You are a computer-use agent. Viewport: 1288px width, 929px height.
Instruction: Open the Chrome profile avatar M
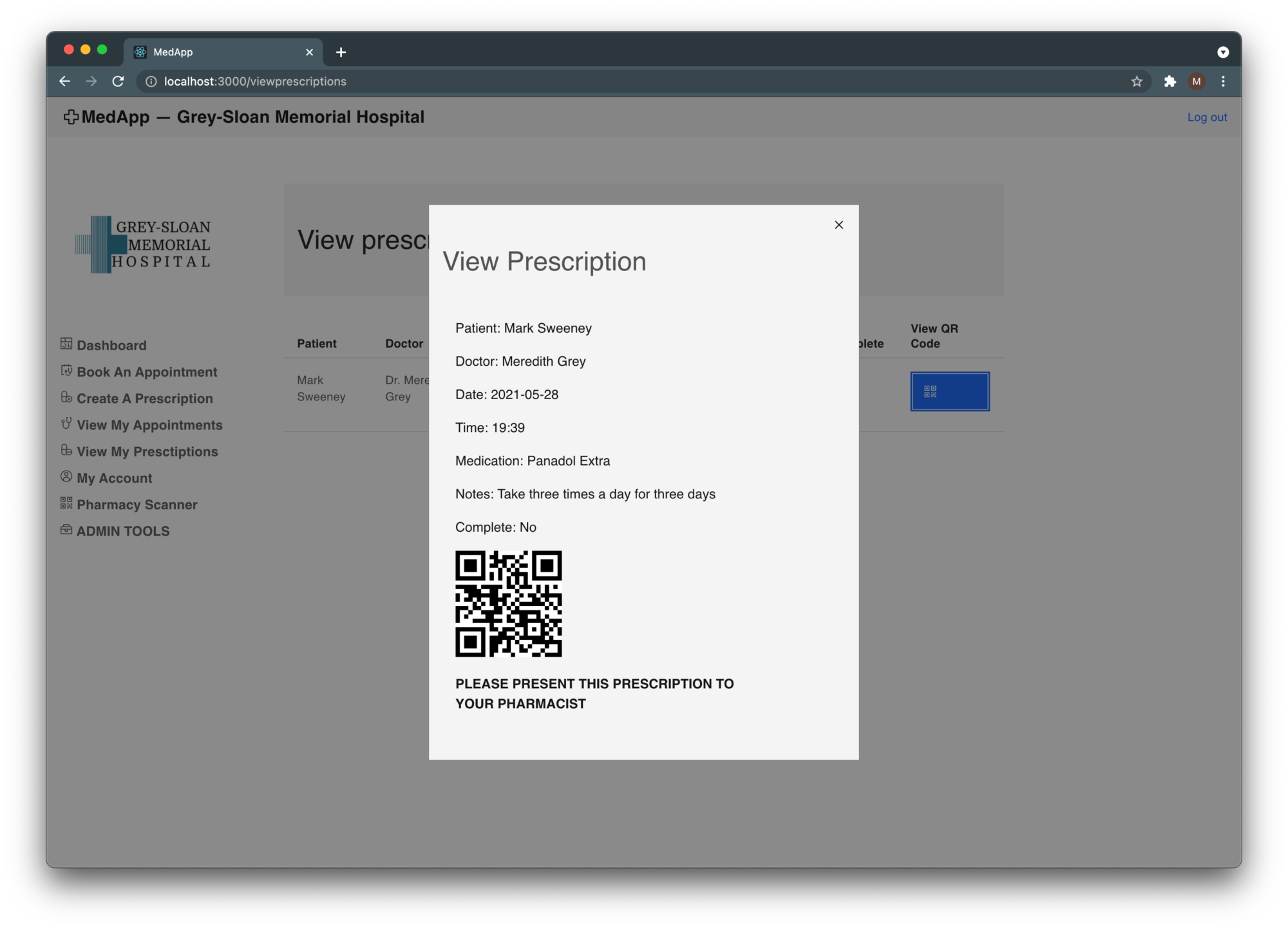pos(1196,81)
